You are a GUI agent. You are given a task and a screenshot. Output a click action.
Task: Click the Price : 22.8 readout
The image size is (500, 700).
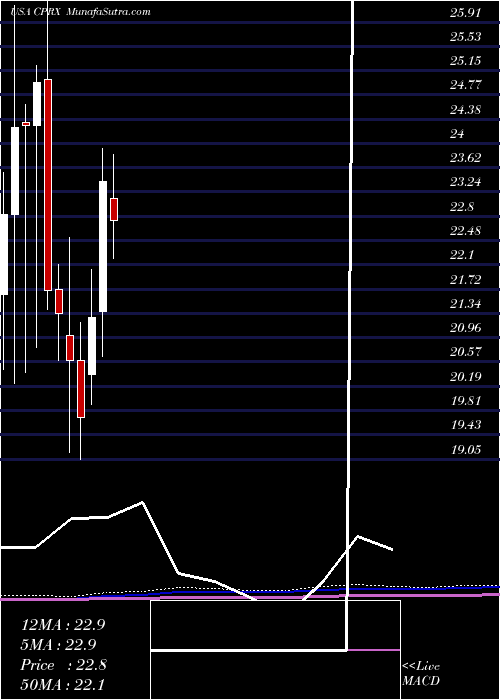(64, 665)
